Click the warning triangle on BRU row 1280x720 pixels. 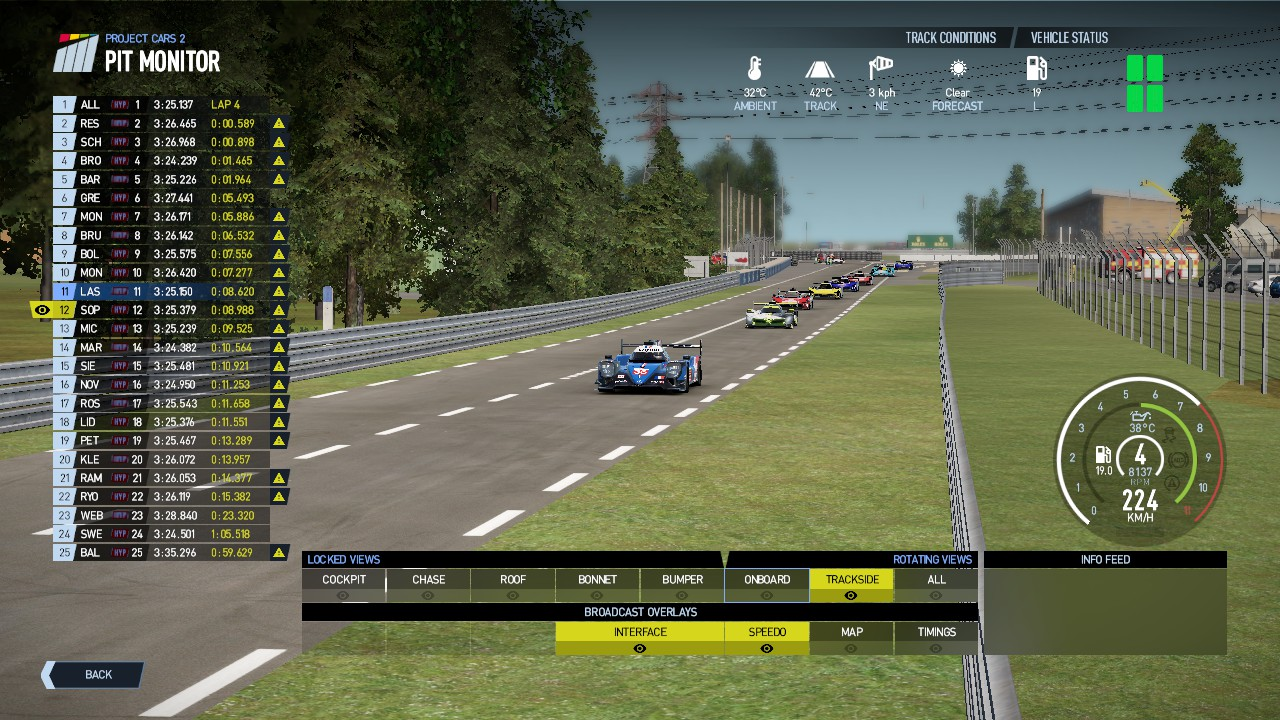pyautogui.click(x=279, y=236)
